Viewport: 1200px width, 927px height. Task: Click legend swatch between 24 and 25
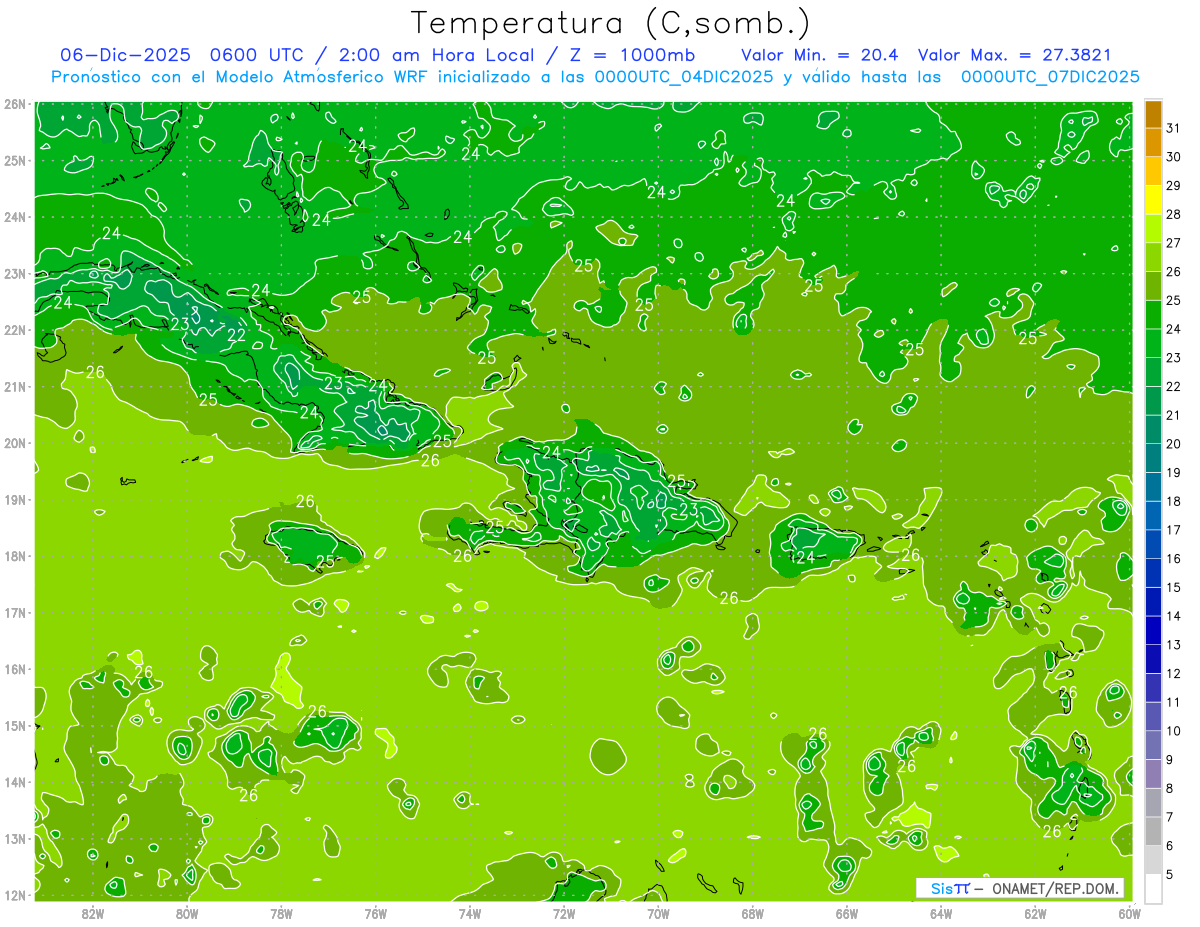1153,315
